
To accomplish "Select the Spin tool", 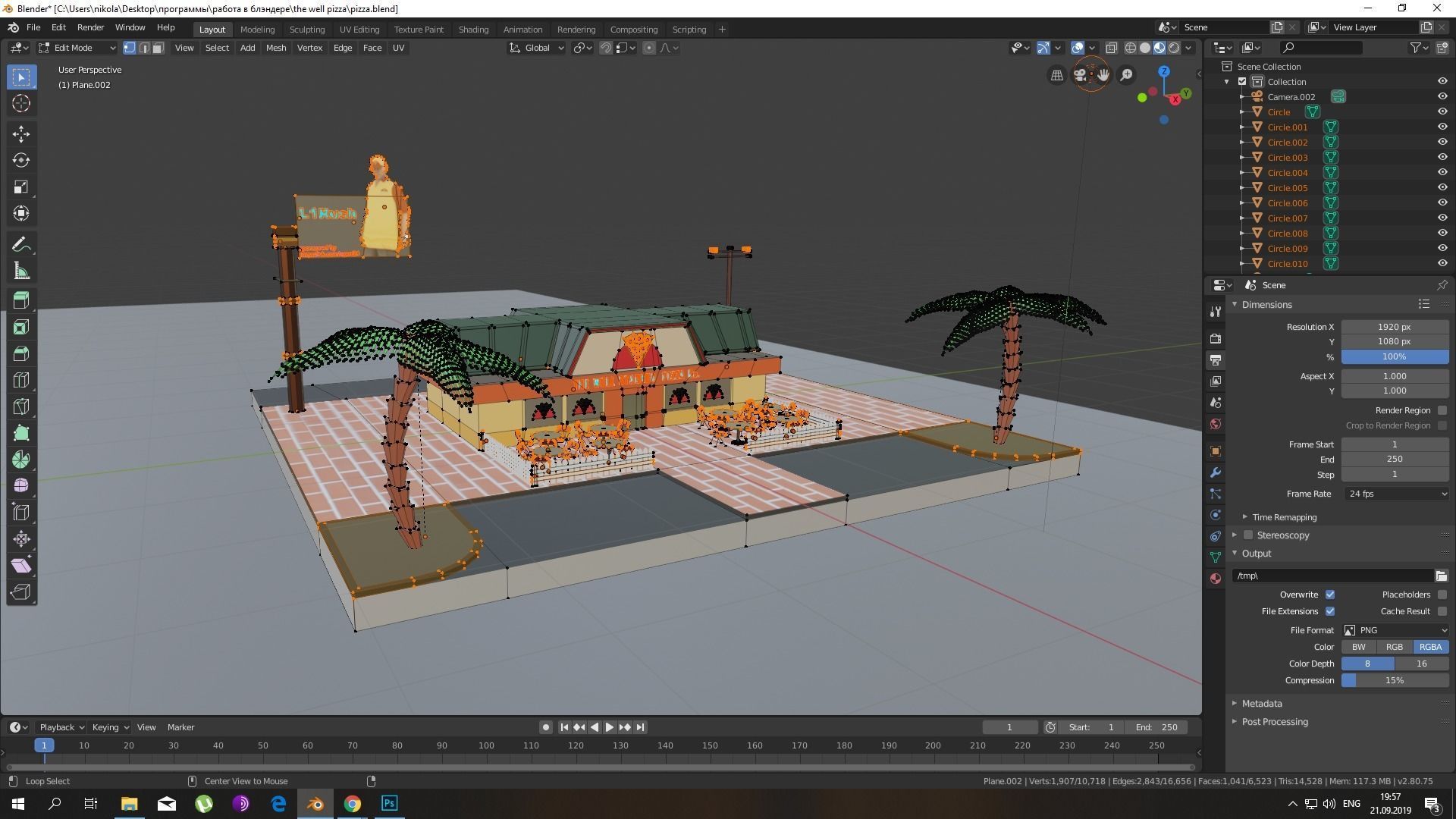I will pos(21,460).
